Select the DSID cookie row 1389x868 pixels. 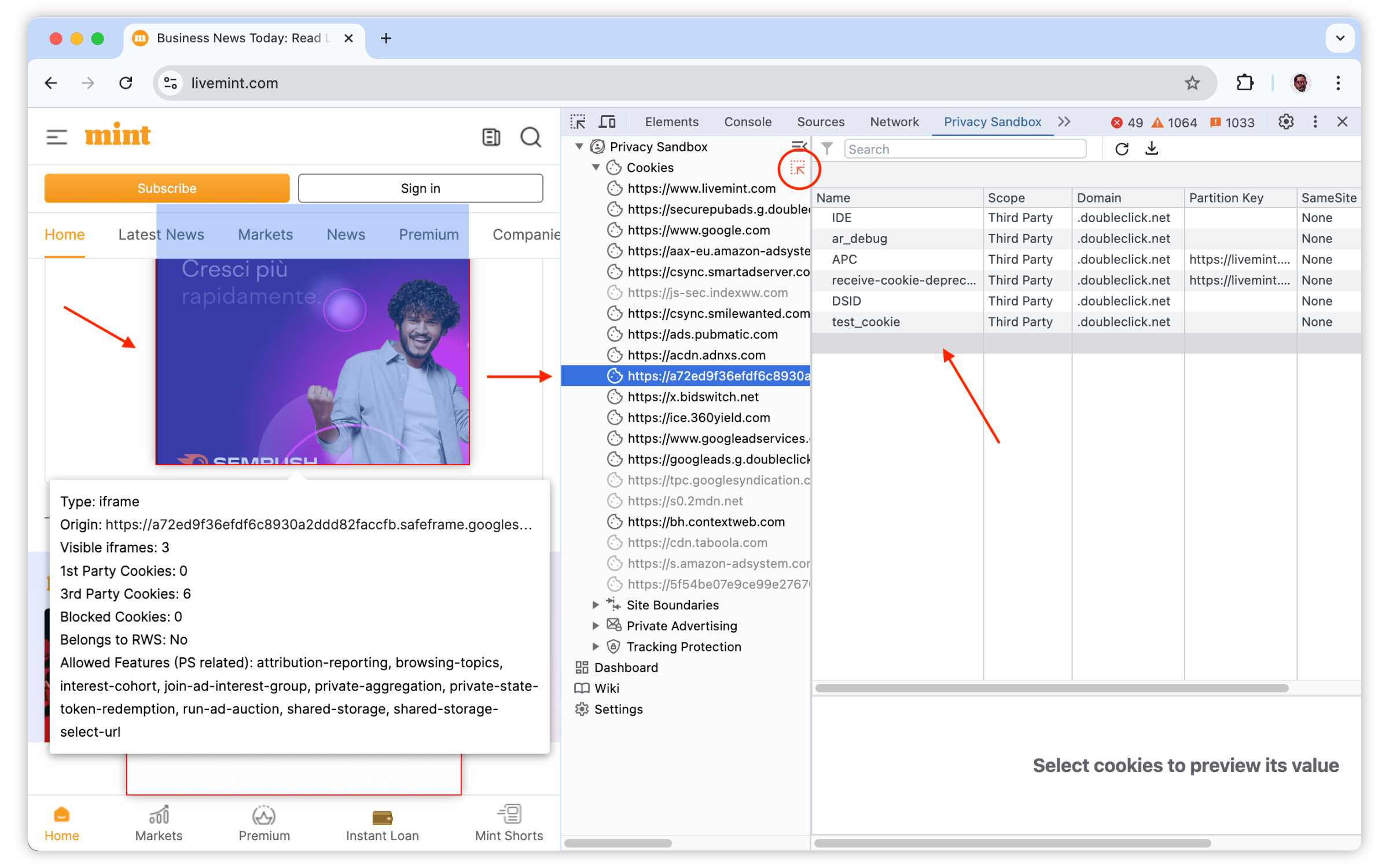pyautogui.click(x=1086, y=301)
